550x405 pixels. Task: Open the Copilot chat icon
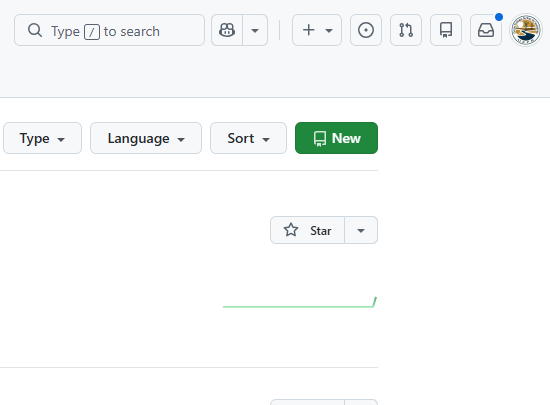pyautogui.click(x=227, y=30)
